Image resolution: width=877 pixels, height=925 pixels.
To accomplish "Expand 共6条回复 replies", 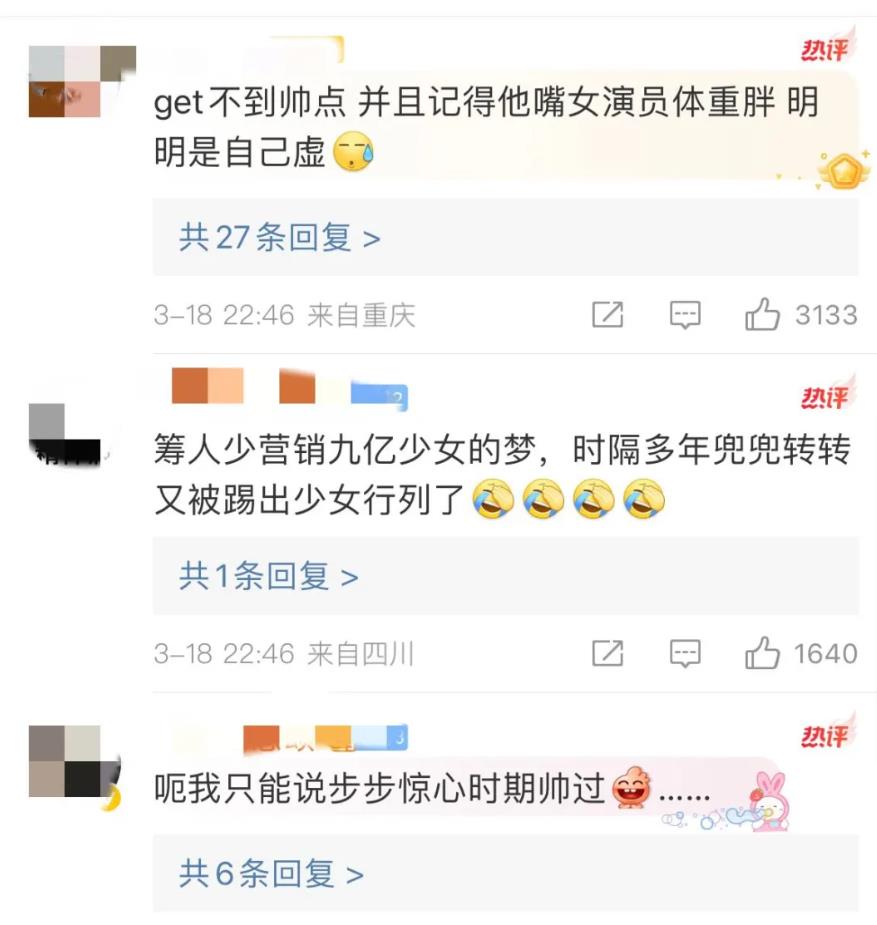I will 271,873.
